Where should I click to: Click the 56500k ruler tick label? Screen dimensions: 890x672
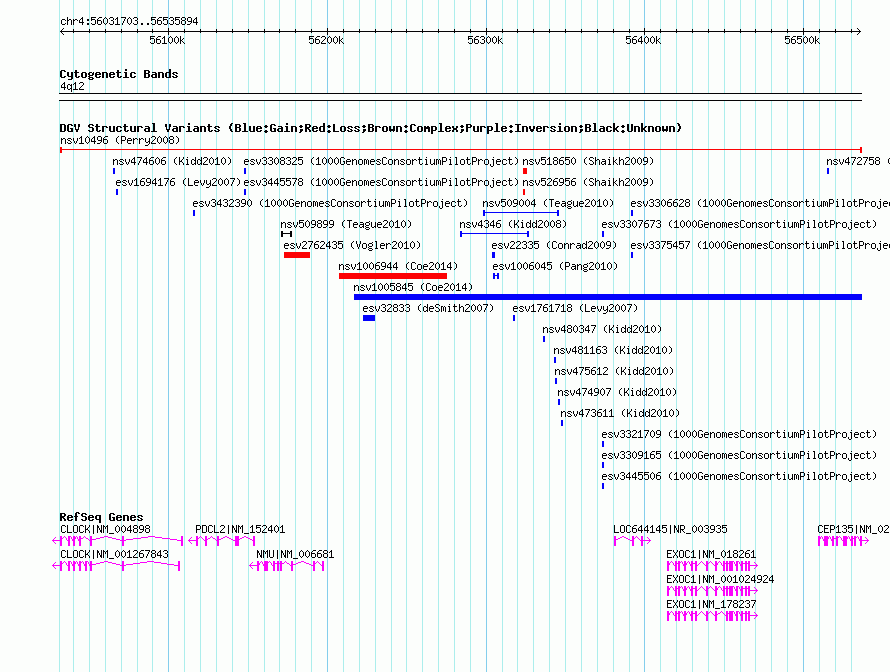802,40
